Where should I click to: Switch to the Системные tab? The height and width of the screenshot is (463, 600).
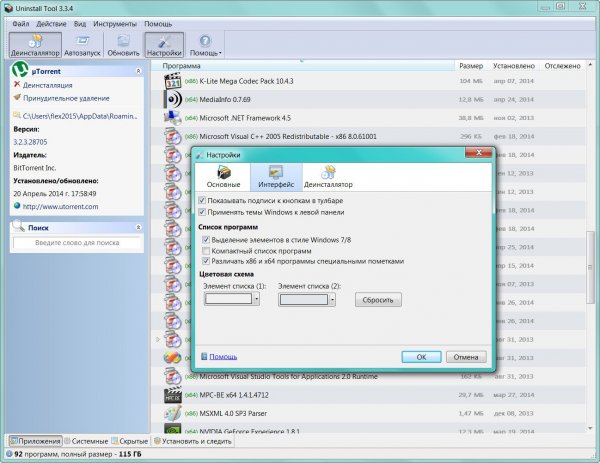click(x=86, y=441)
